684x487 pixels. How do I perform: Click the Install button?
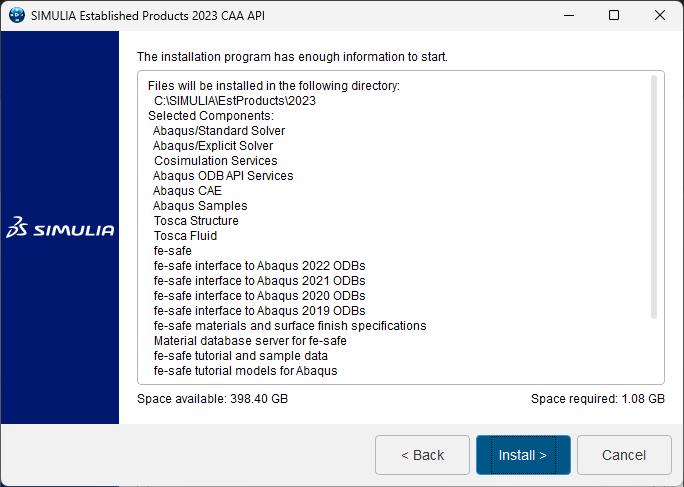tap(523, 455)
